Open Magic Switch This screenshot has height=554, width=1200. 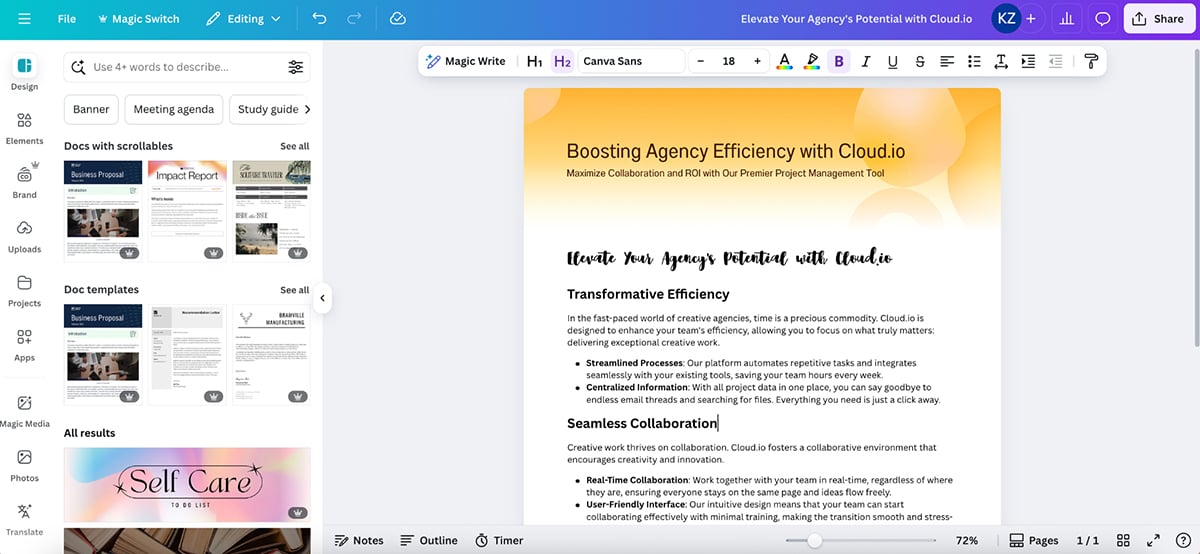137,19
